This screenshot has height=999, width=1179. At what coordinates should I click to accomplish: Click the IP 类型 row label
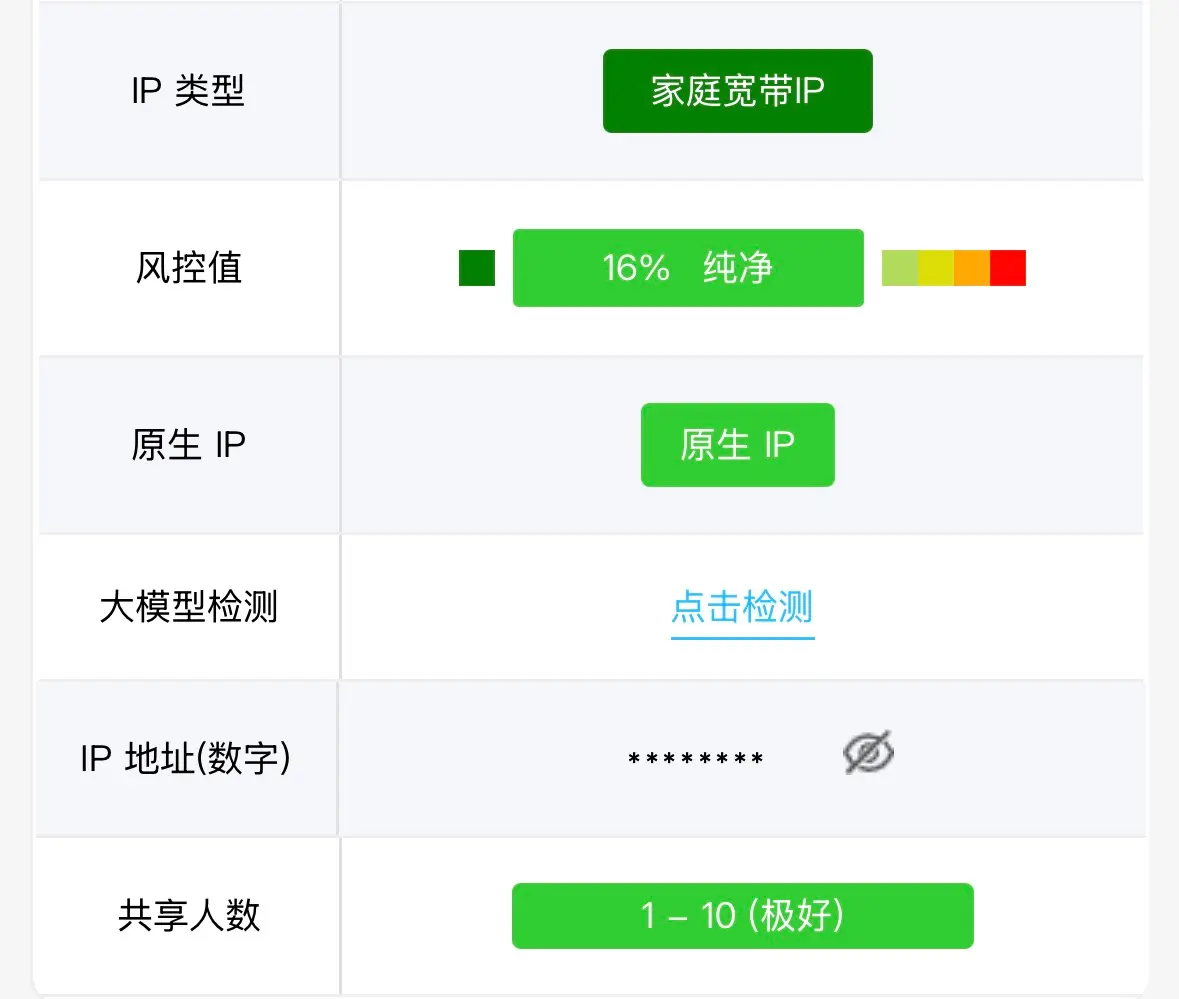click(x=188, y=91)
